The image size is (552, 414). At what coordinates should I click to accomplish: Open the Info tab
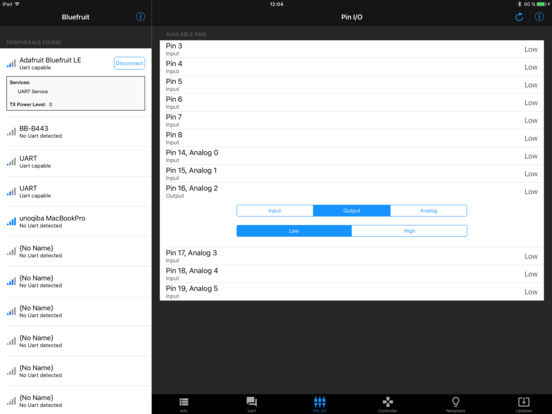click(183, 404)
